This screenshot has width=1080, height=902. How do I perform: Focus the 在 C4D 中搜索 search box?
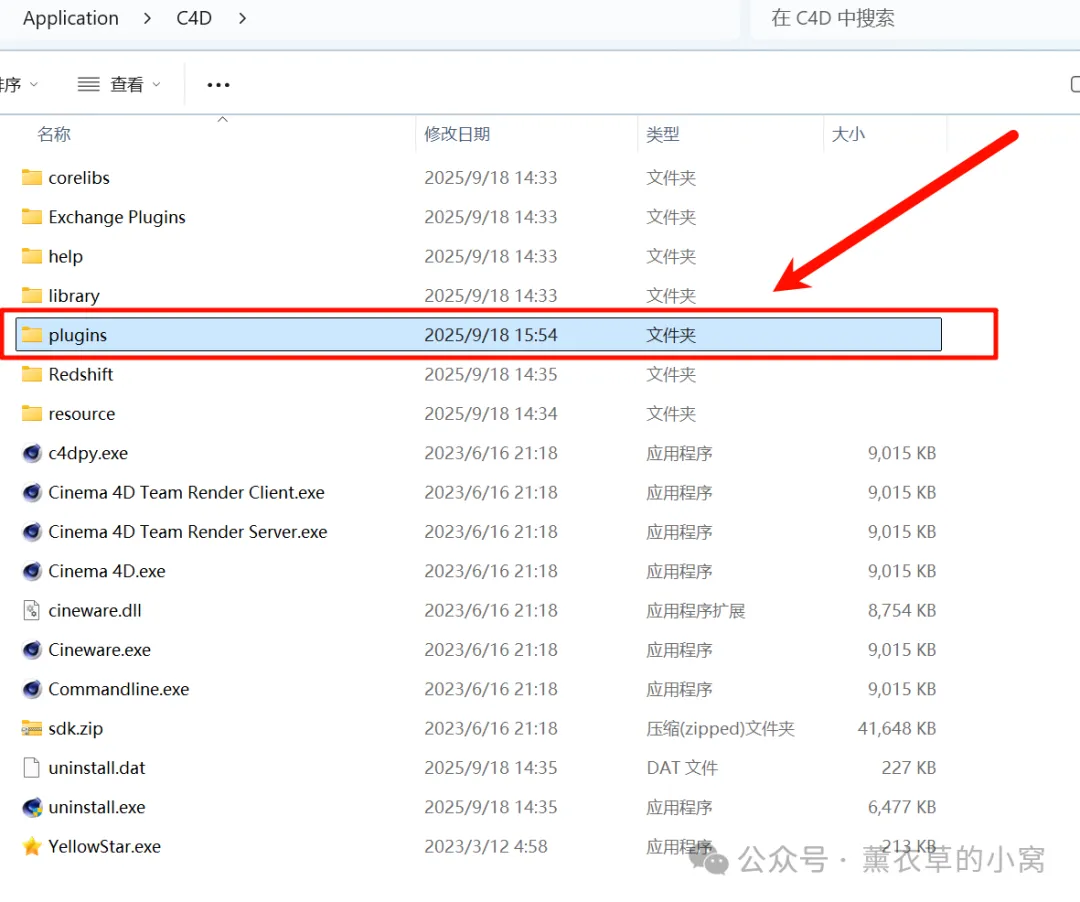[915, 18]
